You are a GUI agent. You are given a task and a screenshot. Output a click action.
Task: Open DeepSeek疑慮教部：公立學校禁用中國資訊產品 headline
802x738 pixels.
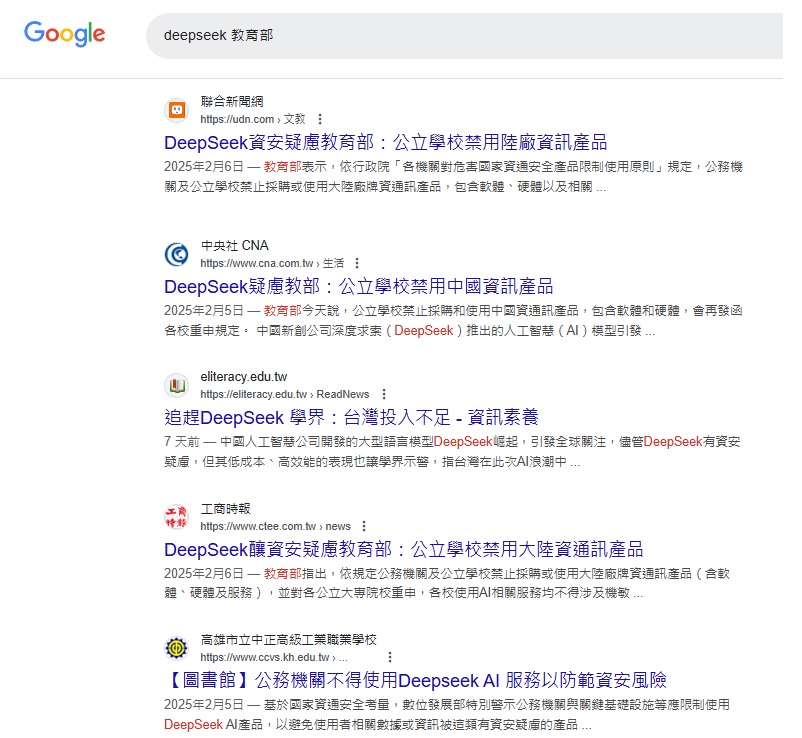359,287
